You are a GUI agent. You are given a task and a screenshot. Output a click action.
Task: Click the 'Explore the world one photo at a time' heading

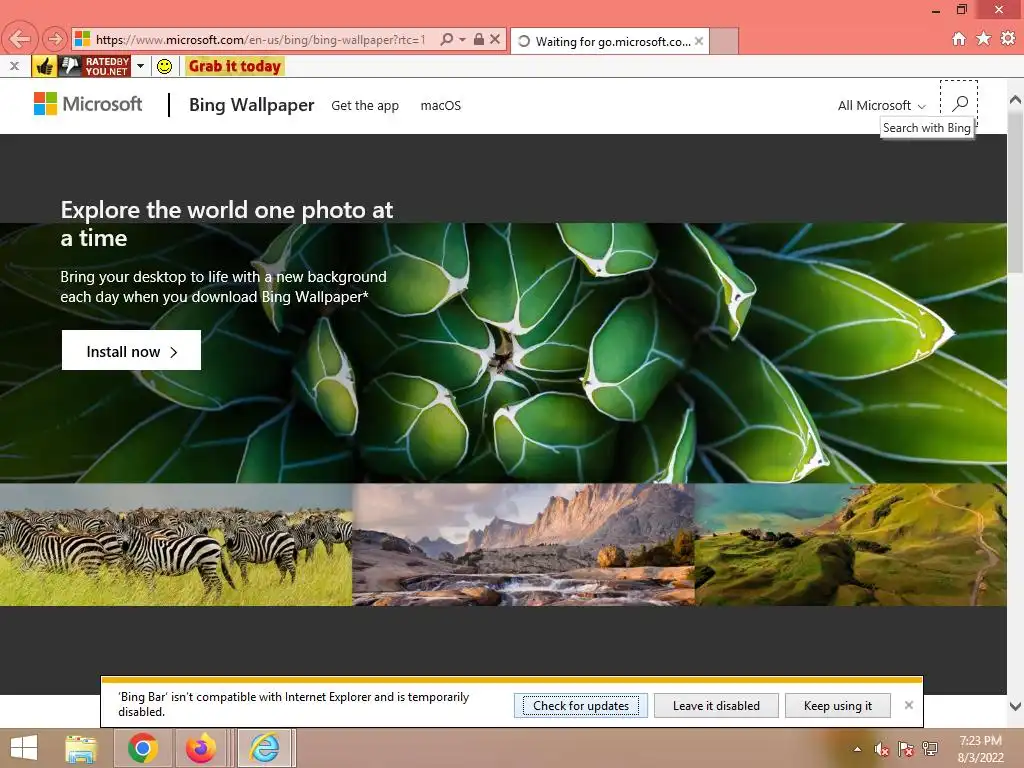click(x=227, y=223)
